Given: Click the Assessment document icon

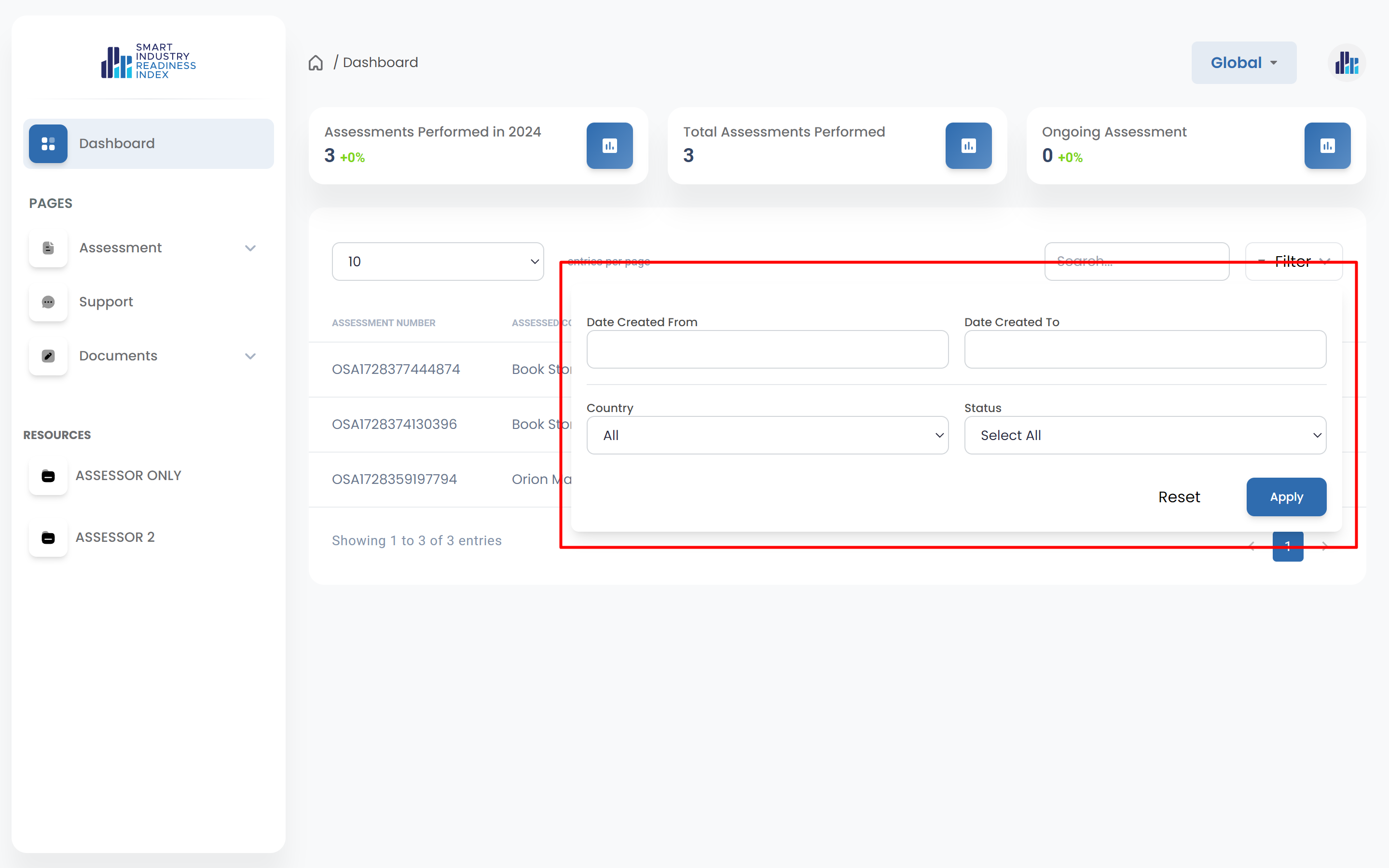Looking at the screenshot, I should click(48, 248).
